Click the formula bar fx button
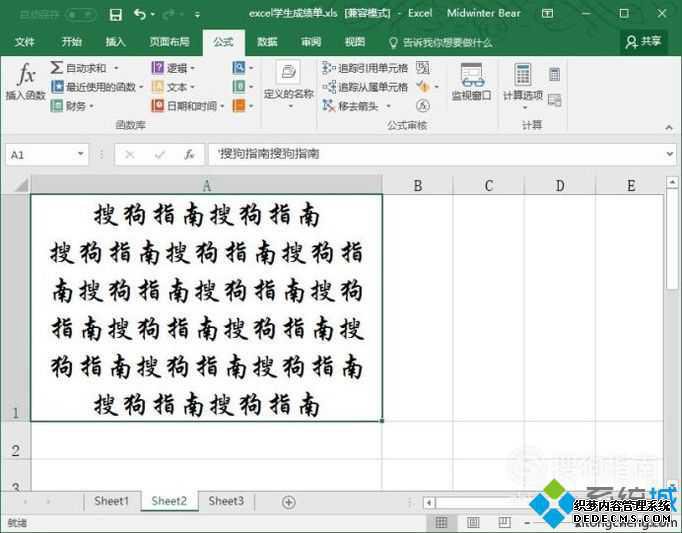The width and height of the screenshot is (682, 533). coord(189,154)
